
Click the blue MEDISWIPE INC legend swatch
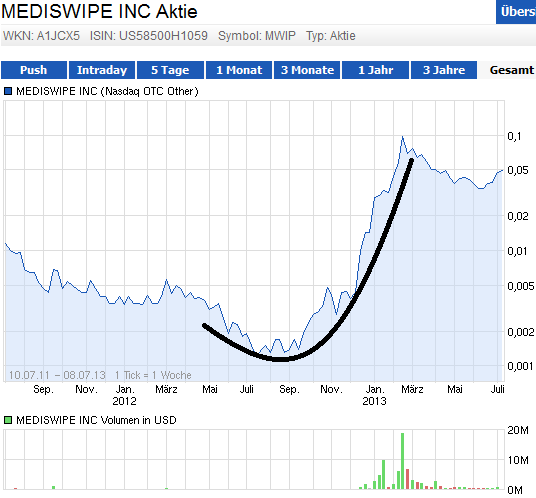click(x=8, y=91)
